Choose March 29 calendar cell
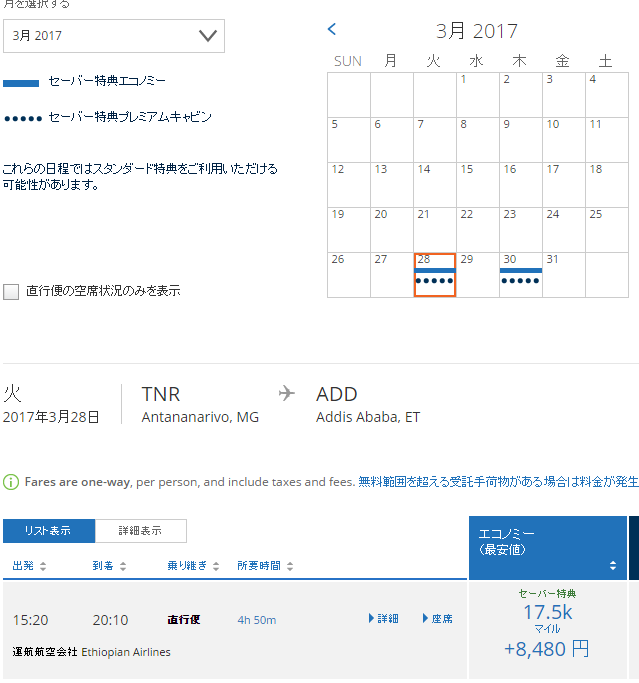This screenshot has width=639, height=683. (477, 275)
